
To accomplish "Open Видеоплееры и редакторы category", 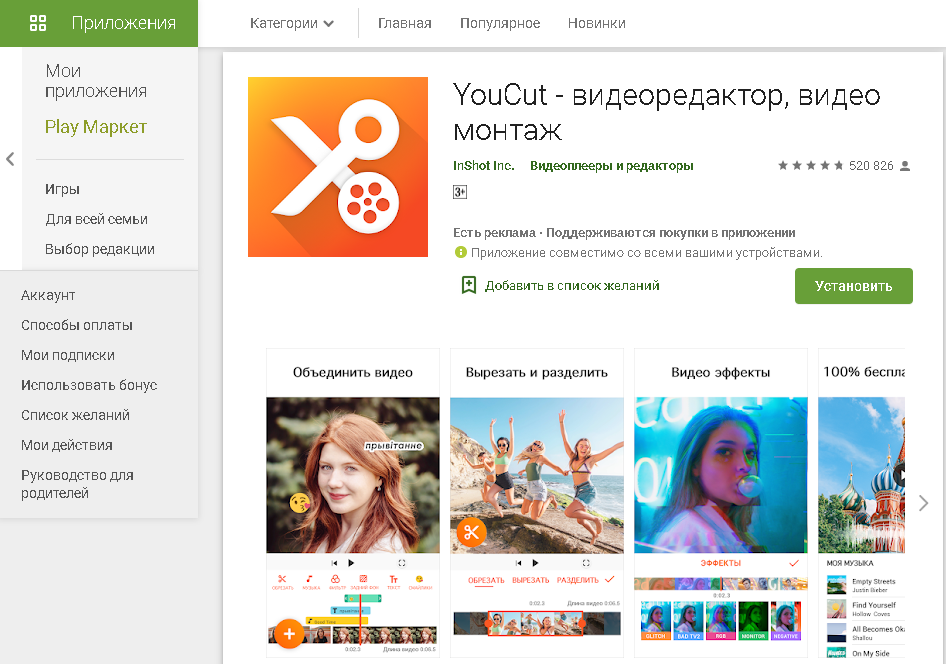I will [612, 166].
